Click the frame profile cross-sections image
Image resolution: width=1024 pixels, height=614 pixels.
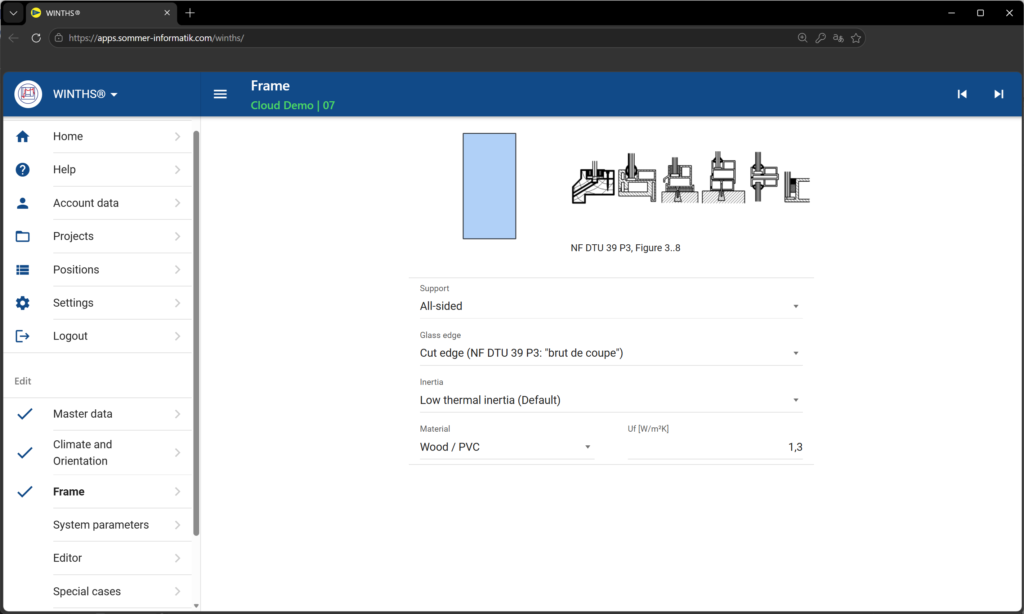point(691,178)
